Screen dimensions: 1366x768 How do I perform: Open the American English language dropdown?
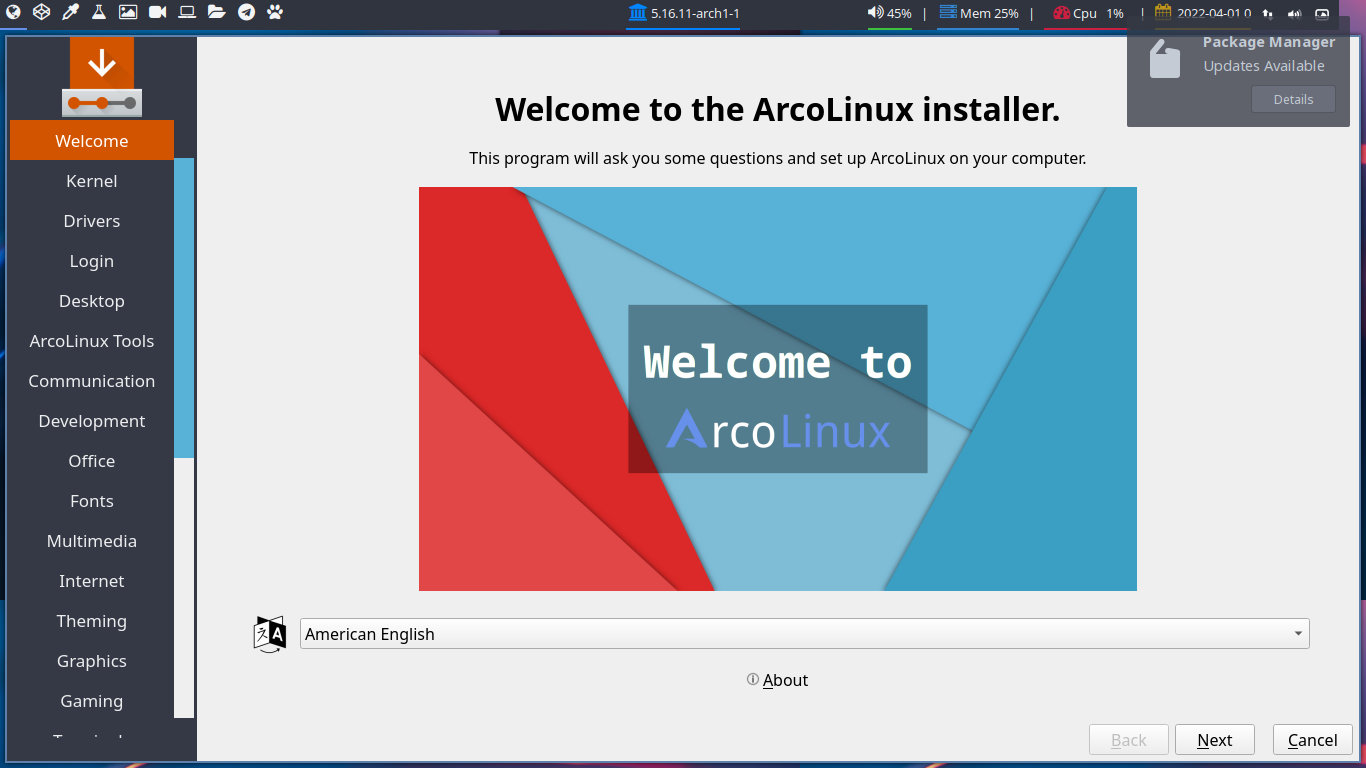(804, 634)
